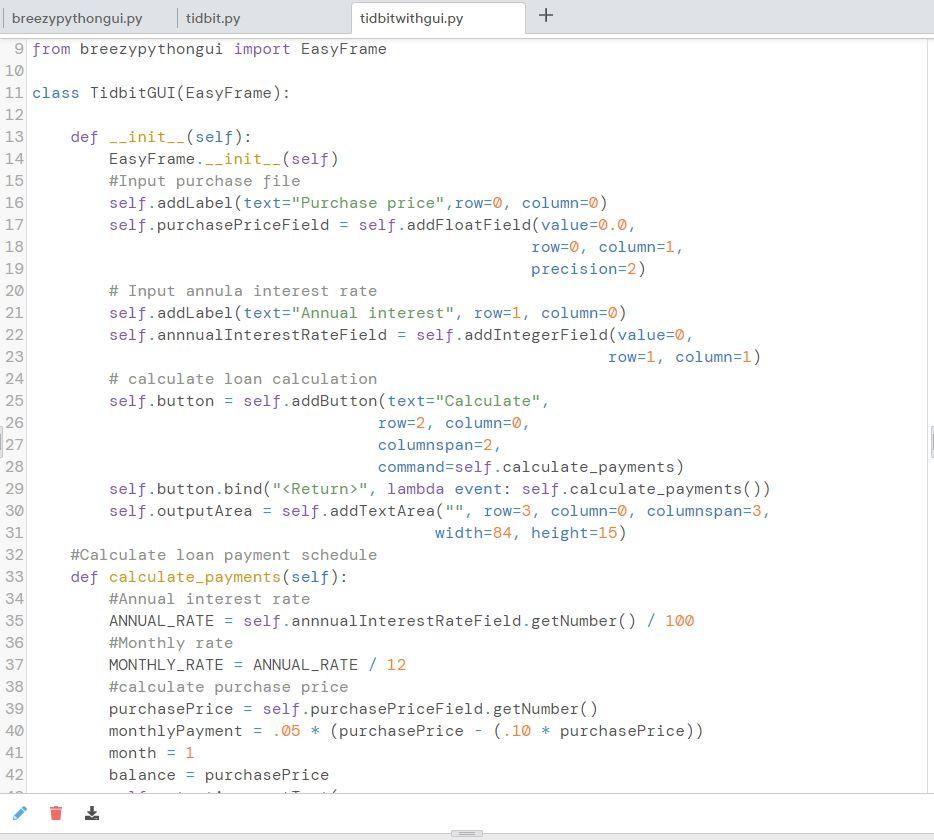The width and height of the screenshot is (934, 840).
Task: Click the '# calculate loan calculation' comment
Action: [243, 379]
